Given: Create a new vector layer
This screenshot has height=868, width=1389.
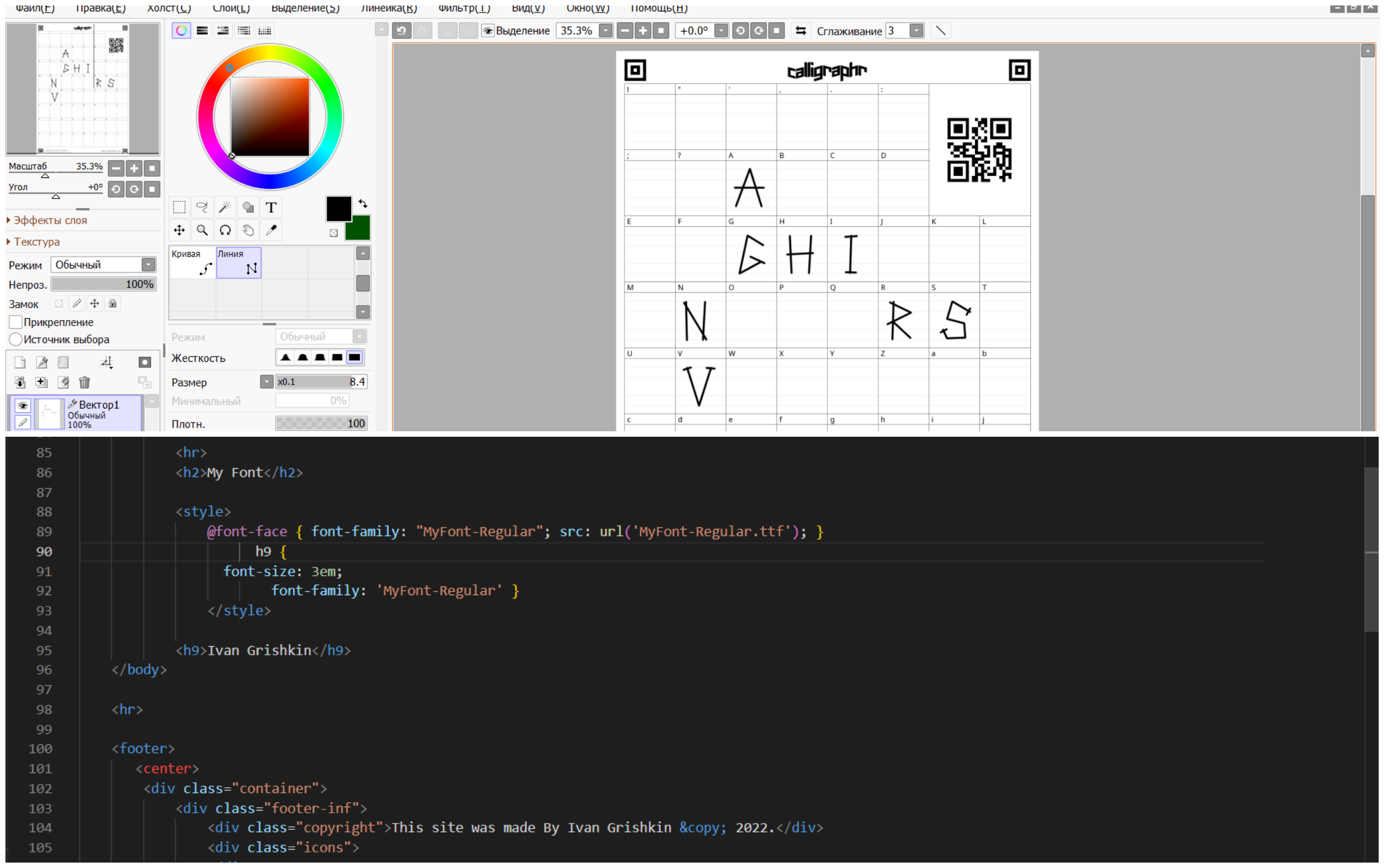Looking at the screenshot, I should 41,362.
